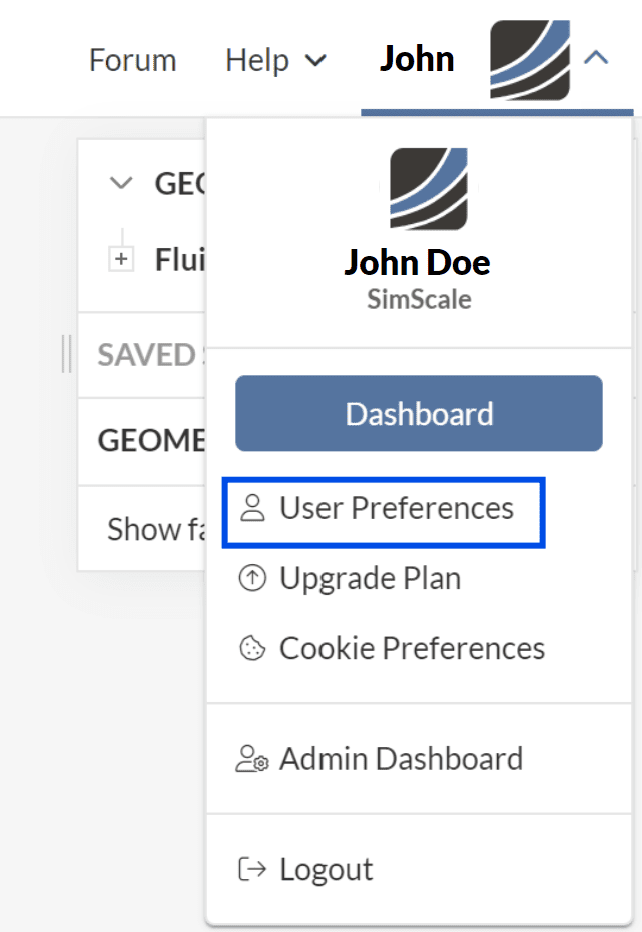Open Cookie Preferences menu entry

(411, 649)
